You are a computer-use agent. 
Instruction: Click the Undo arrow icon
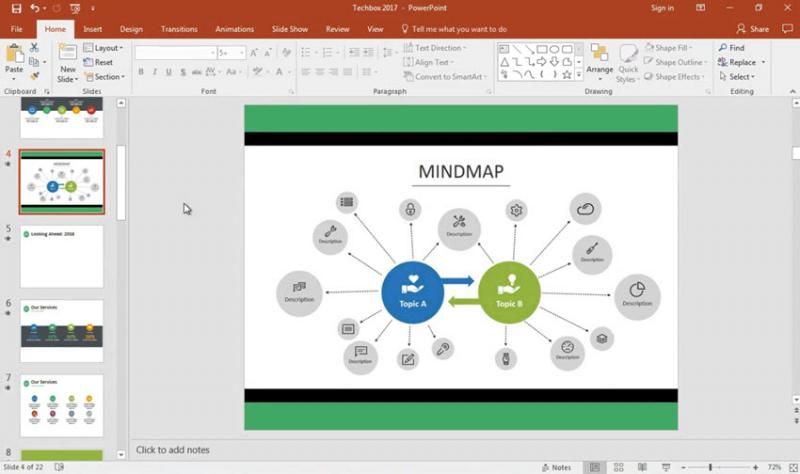click(x=34, y=8)
